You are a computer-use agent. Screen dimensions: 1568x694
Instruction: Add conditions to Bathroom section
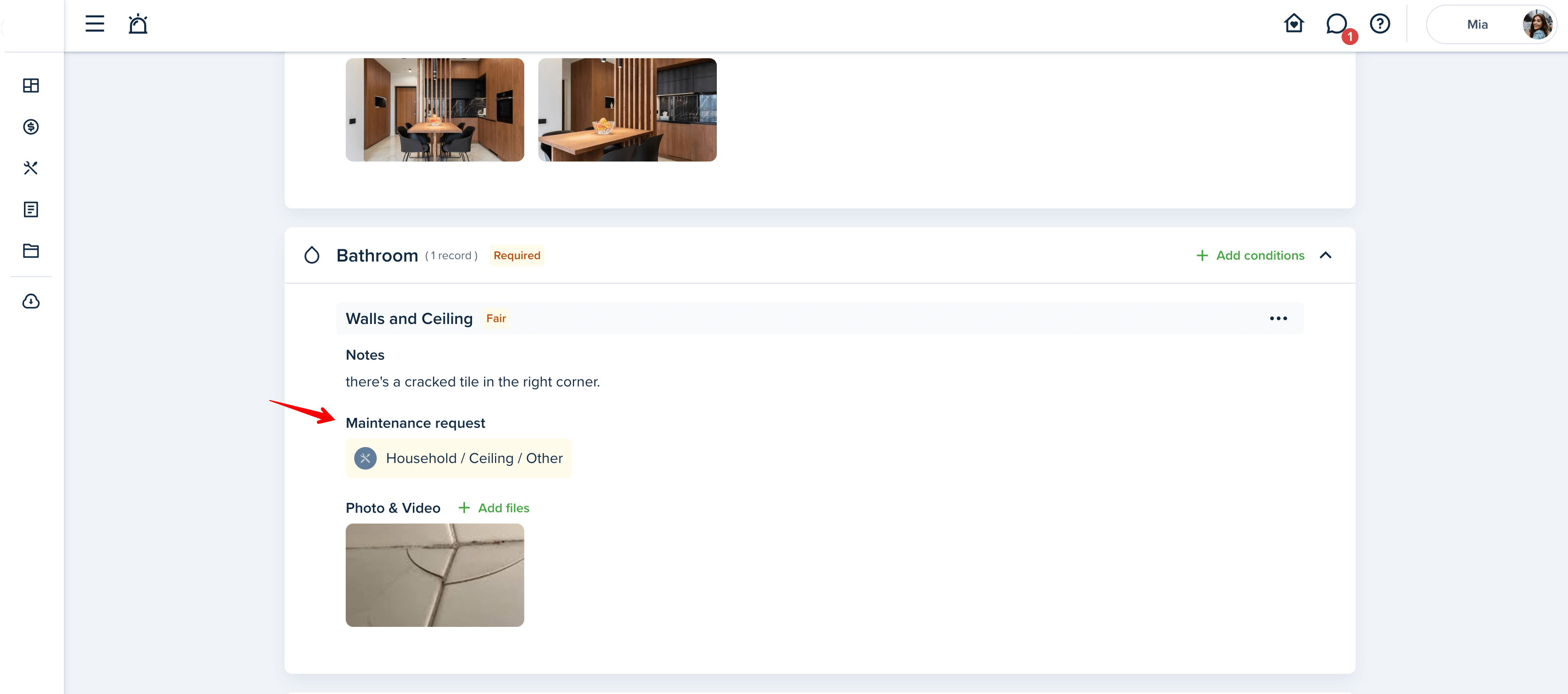click(x=1250, y=255)
